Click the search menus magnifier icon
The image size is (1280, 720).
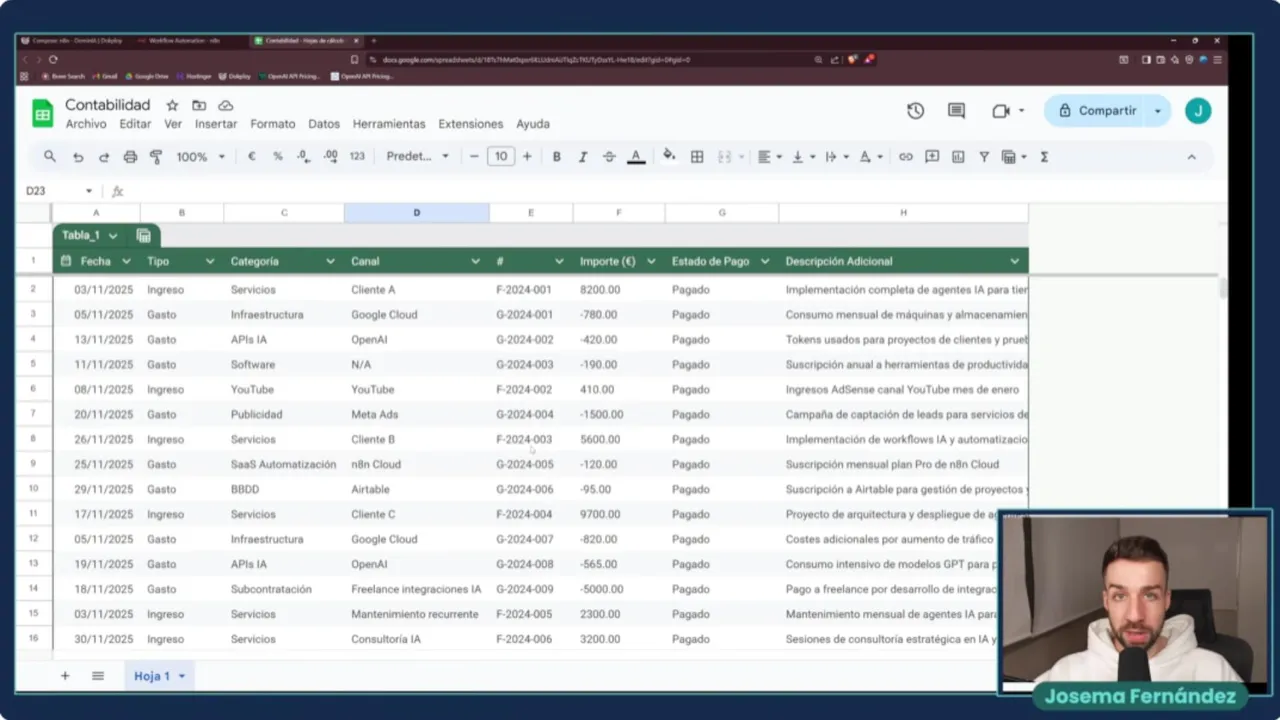[50, 157]
